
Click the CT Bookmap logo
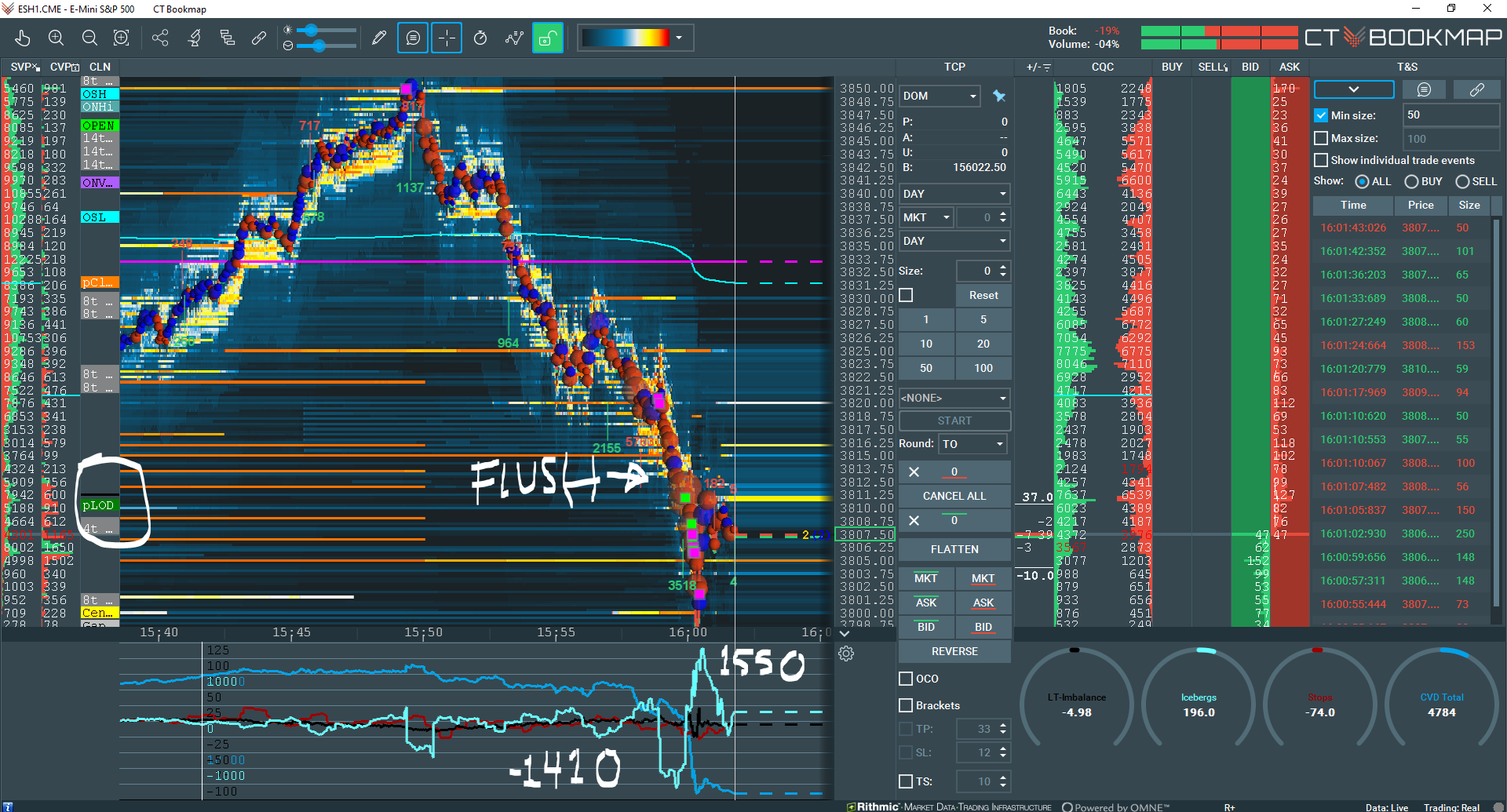[1403, 37]
